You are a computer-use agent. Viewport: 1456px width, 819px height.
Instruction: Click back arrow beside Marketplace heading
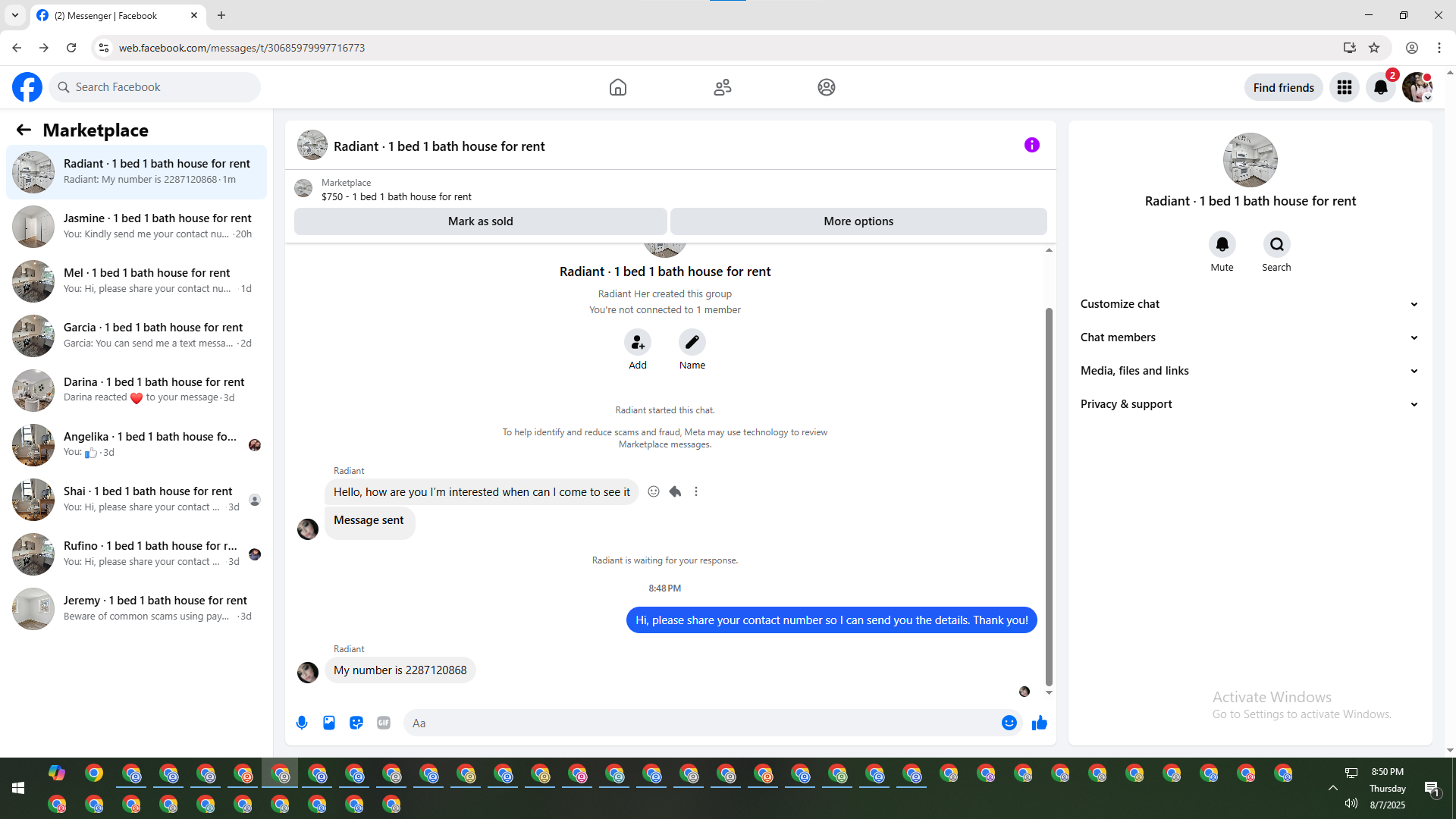click(x=24, y=130)
